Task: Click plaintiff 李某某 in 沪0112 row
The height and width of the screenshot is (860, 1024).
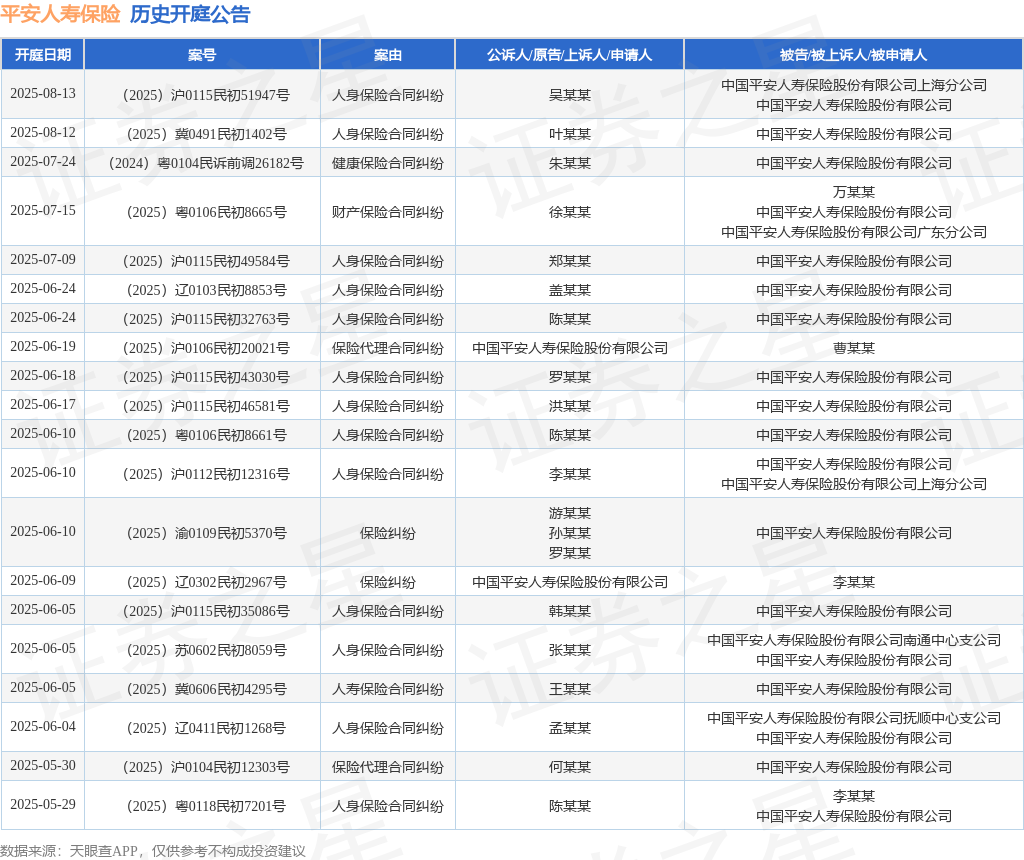Action: pos(569,474)
